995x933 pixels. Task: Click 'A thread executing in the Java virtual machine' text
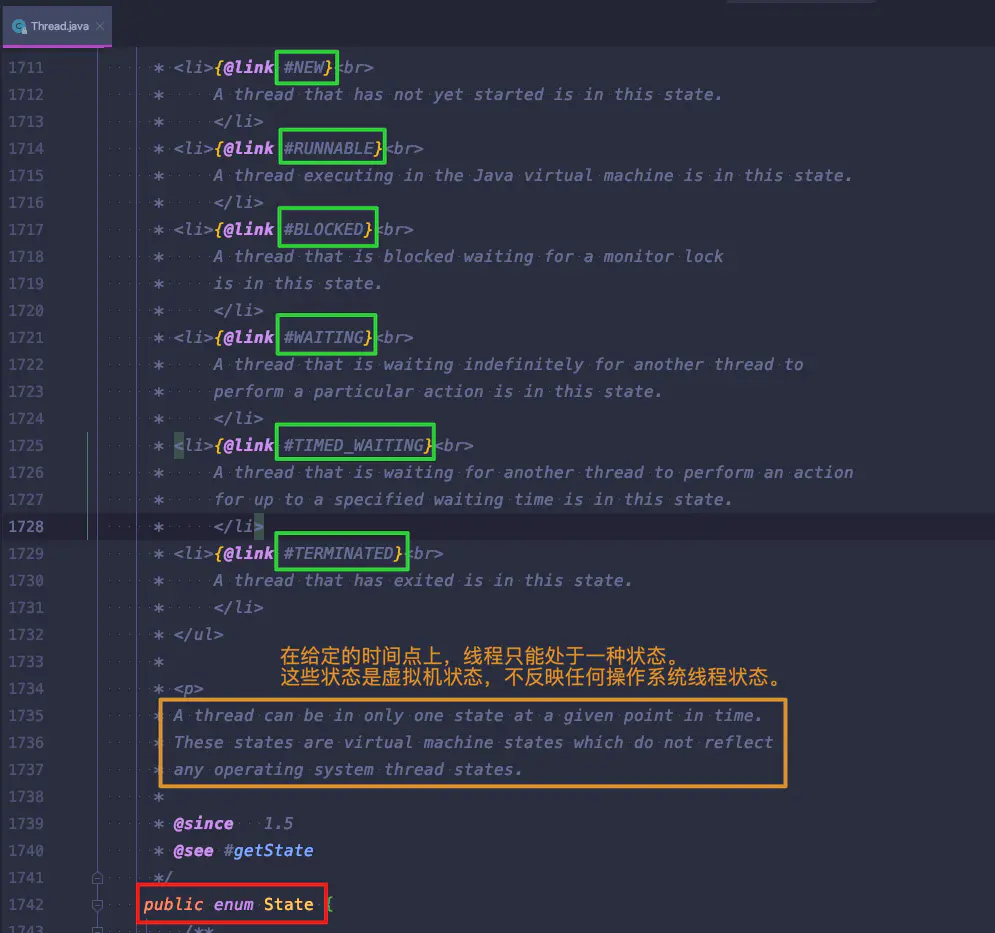pyautogui.click(x=444, y=175)
